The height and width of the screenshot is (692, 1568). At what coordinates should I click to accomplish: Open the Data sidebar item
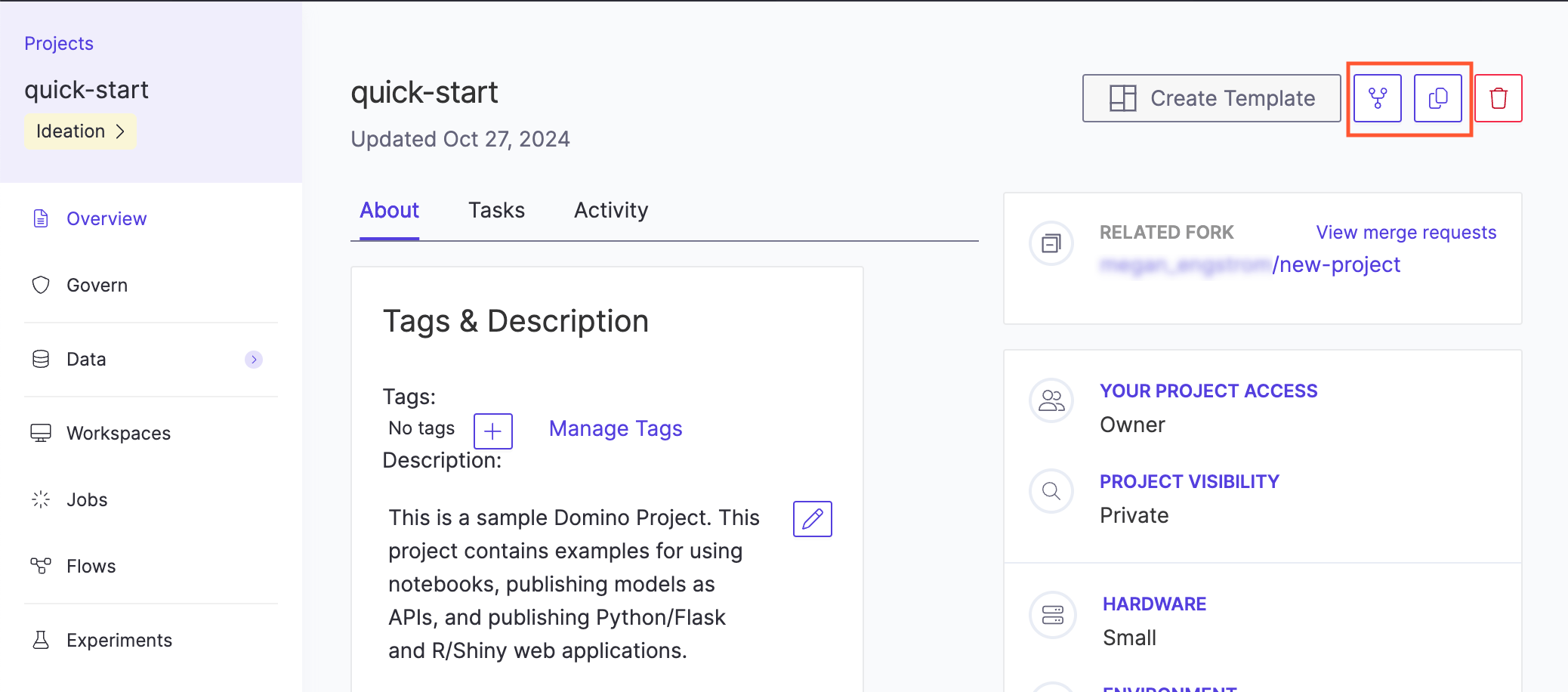[86, 359]
